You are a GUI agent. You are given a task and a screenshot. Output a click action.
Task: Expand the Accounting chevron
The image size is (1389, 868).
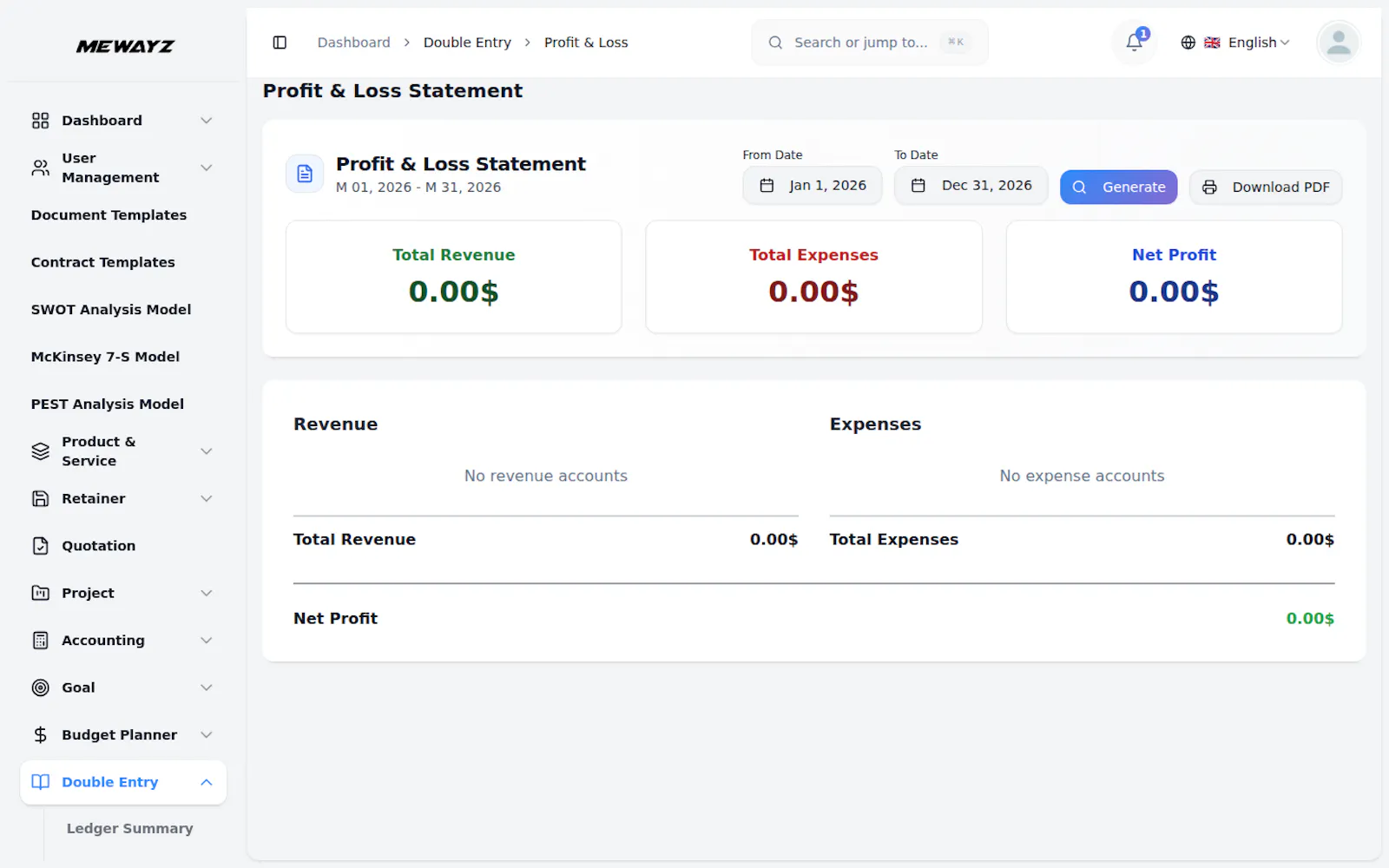coord(207,641)
